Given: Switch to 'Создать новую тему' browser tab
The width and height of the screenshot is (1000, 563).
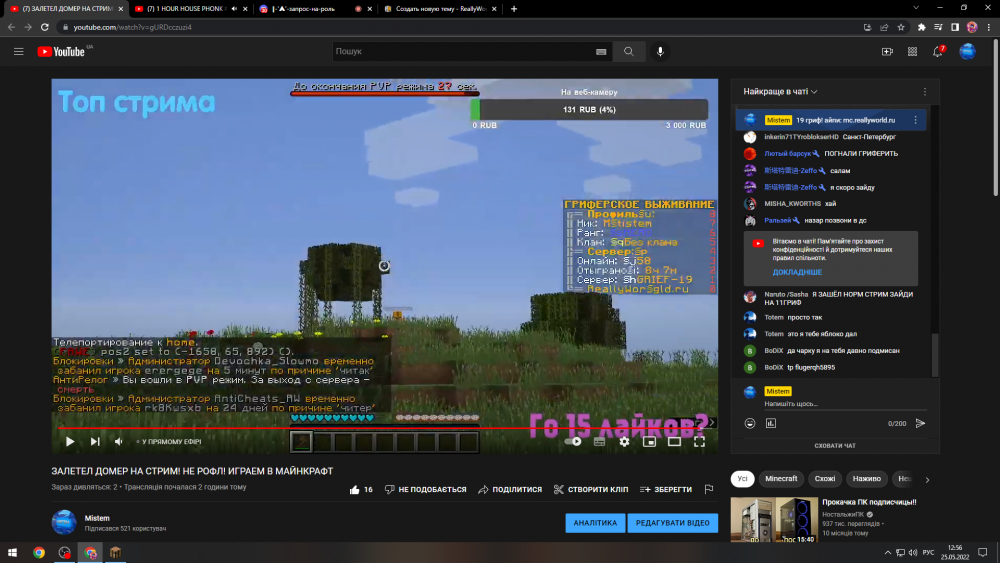Looking at the screenshot, I should pyautogui.click(x=440, y=9).
